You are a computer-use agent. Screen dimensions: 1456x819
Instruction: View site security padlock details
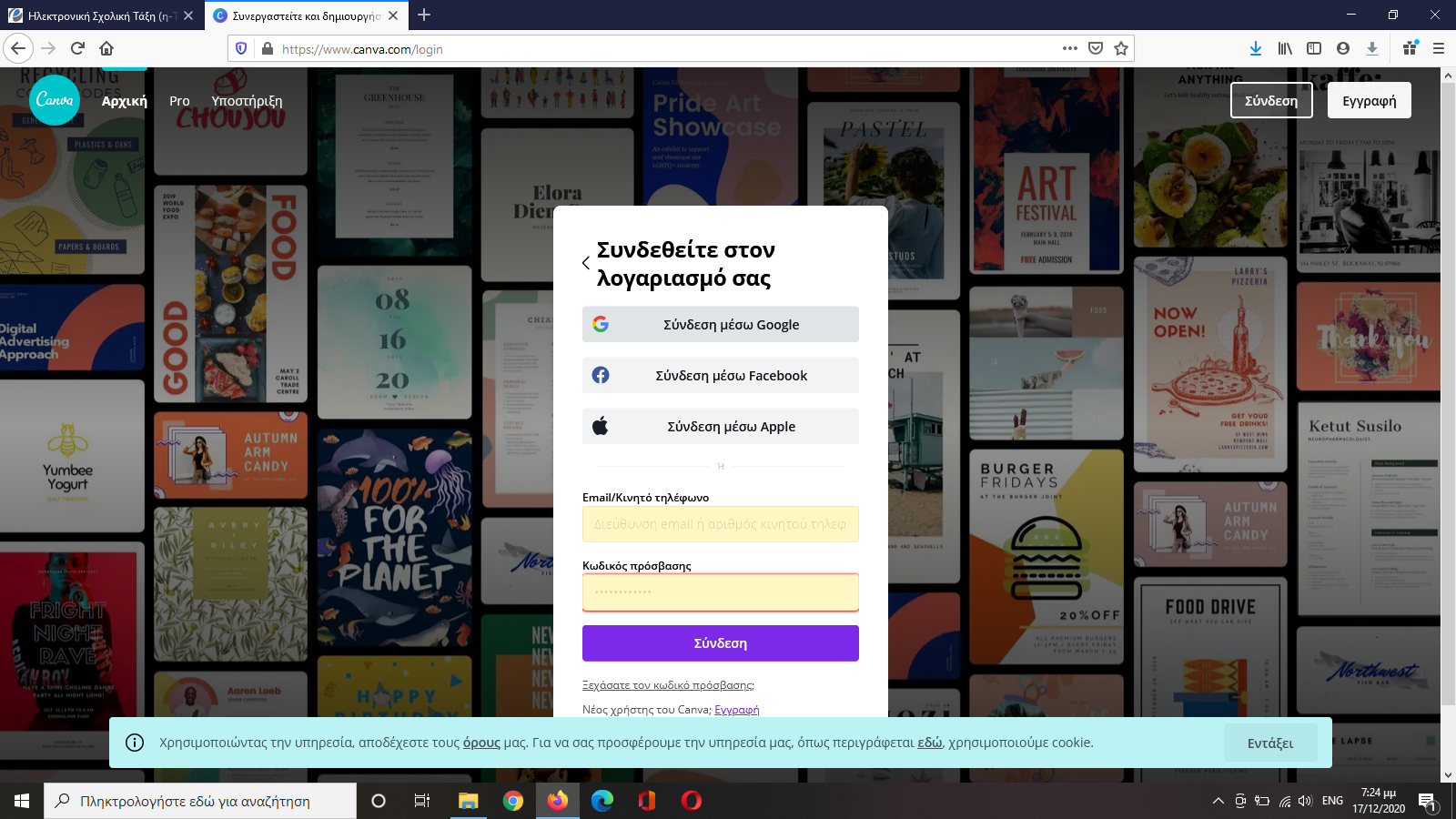tap(268, 48)
